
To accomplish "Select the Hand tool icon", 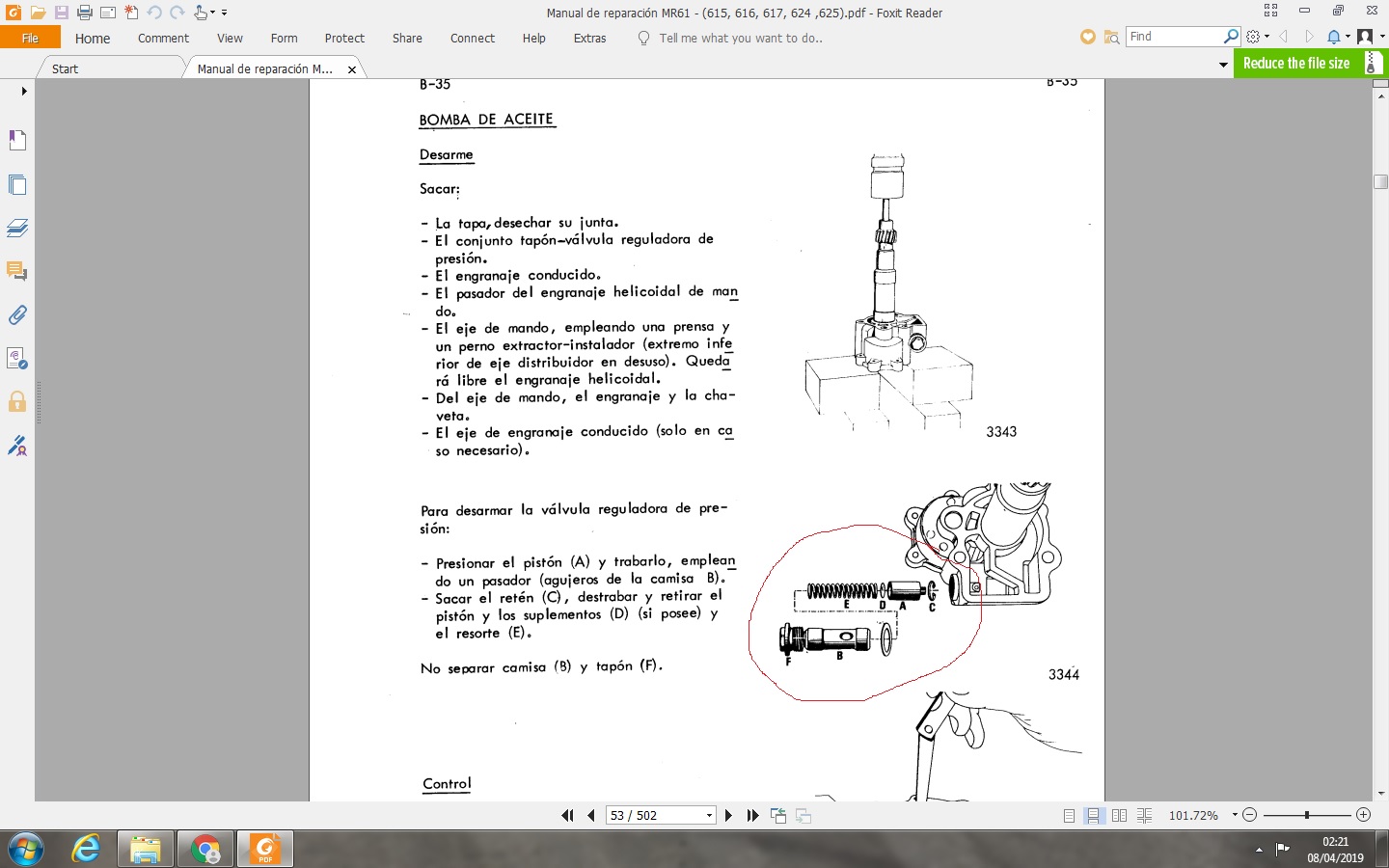I will click(201, 13).
